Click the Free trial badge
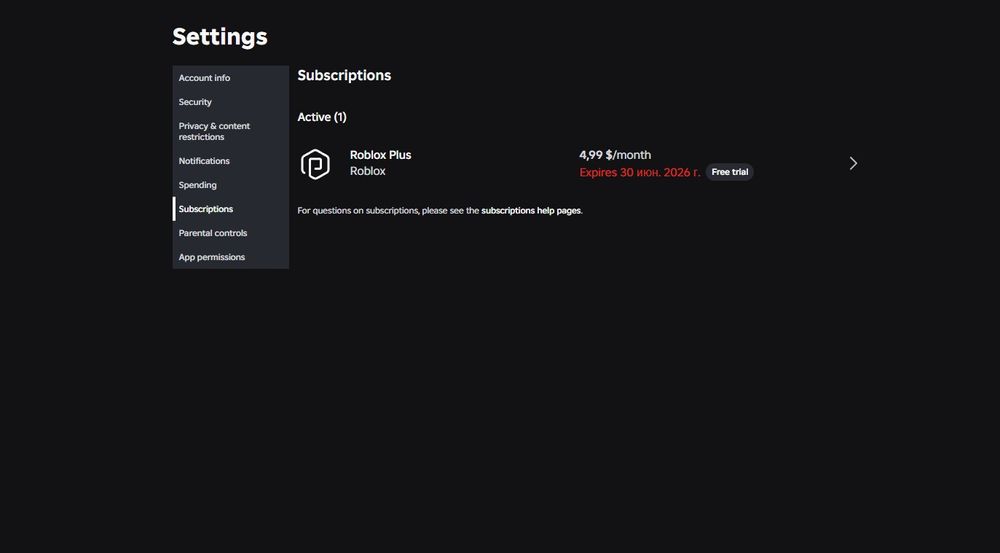This screenshot has height=553, width=1000. (730, 172)
